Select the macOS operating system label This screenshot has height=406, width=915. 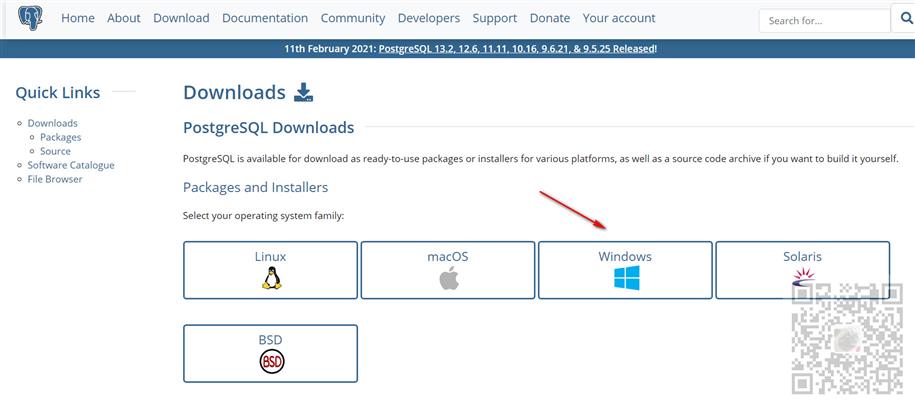[448, 256]
